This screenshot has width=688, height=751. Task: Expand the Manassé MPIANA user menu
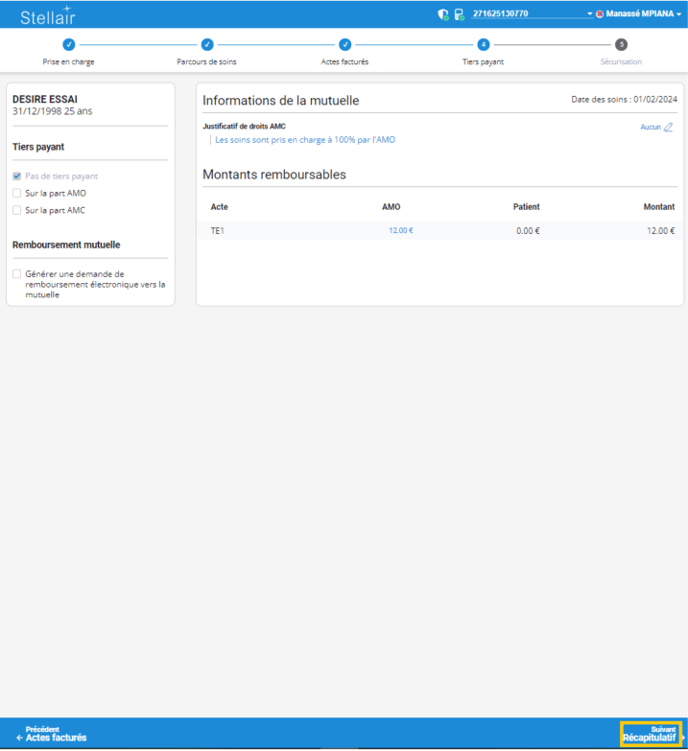[x=681, y=14]
